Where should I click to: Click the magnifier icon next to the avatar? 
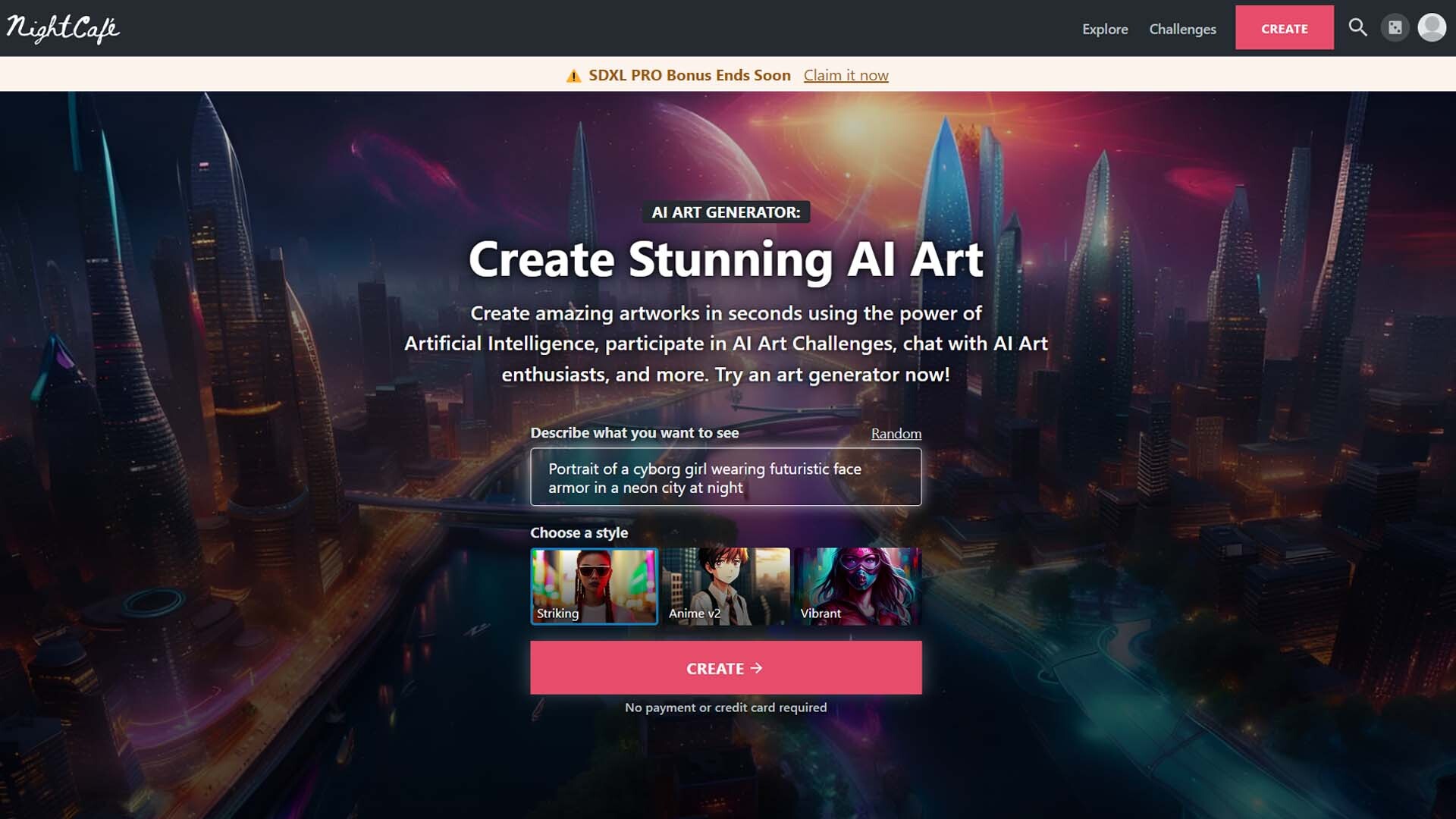[x=1358, y=28]
